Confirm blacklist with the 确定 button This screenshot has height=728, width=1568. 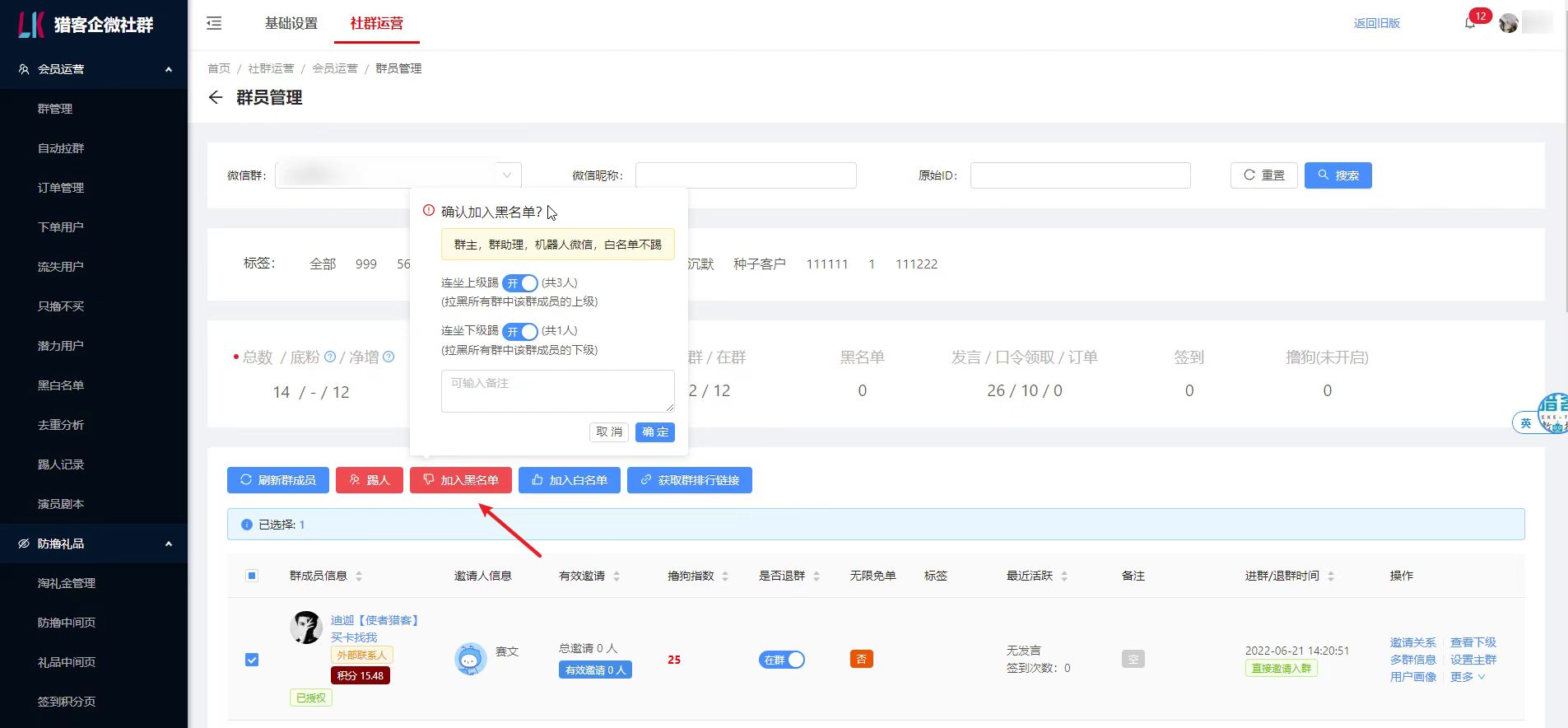(654, 432)
